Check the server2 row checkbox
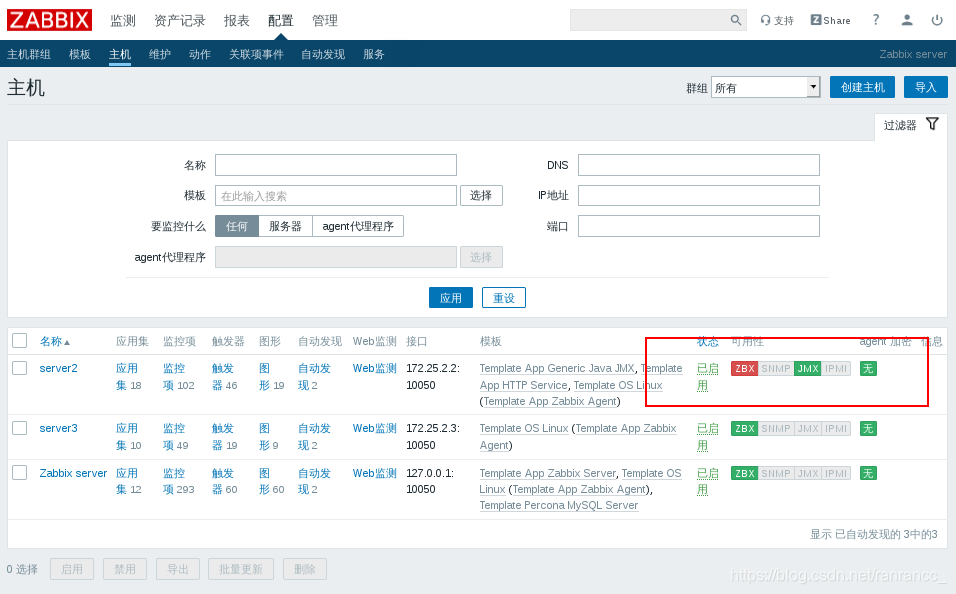 (x=20, y=368)
